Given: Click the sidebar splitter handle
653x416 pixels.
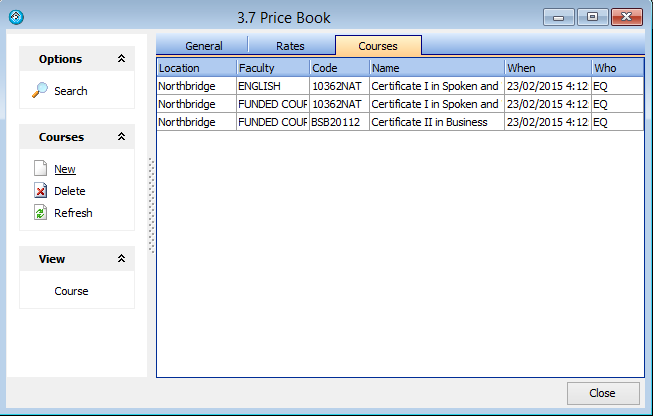Looking at the screenshot, I should click(152, 205).
